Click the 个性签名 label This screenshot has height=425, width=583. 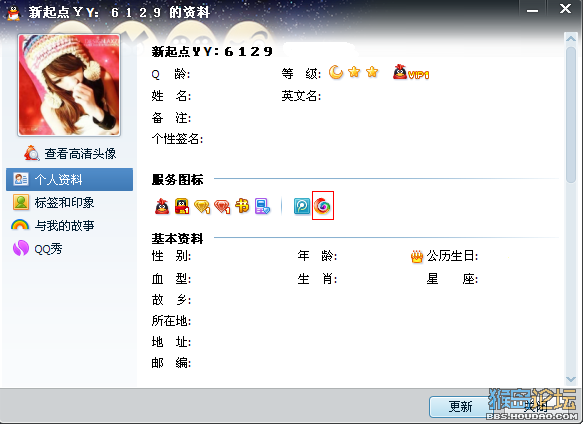pos(177,139)
